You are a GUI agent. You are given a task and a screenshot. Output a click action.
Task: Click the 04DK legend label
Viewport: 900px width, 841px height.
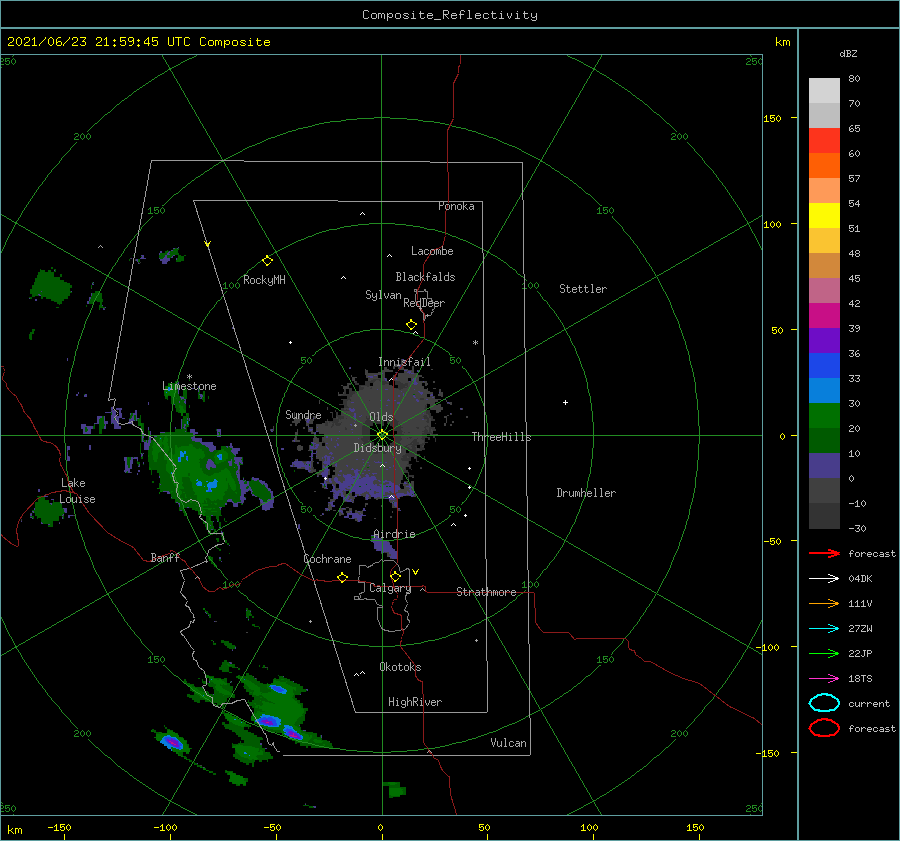(860, 579)
